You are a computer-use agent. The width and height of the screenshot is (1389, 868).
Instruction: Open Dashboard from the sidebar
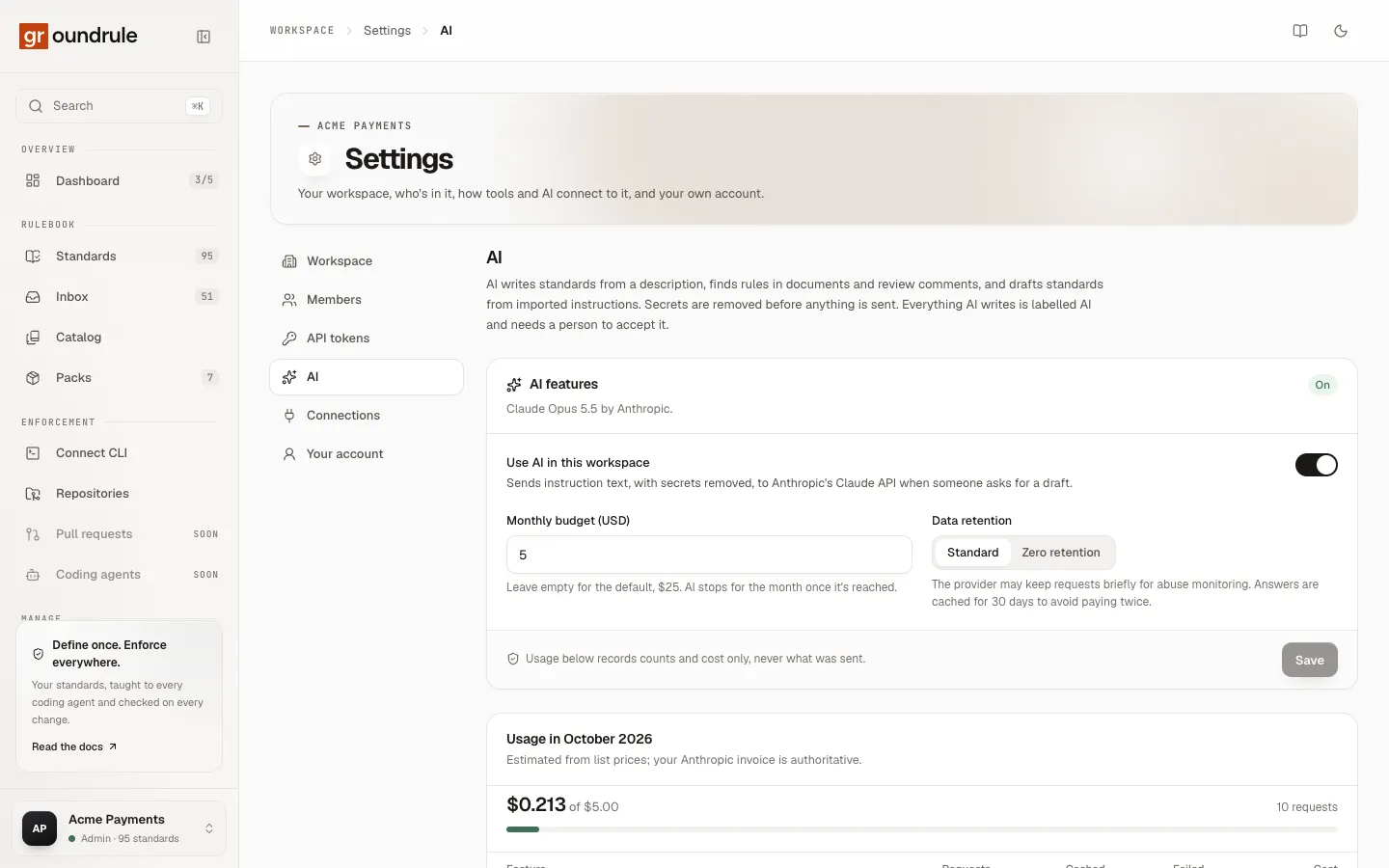tap(120, 180)
